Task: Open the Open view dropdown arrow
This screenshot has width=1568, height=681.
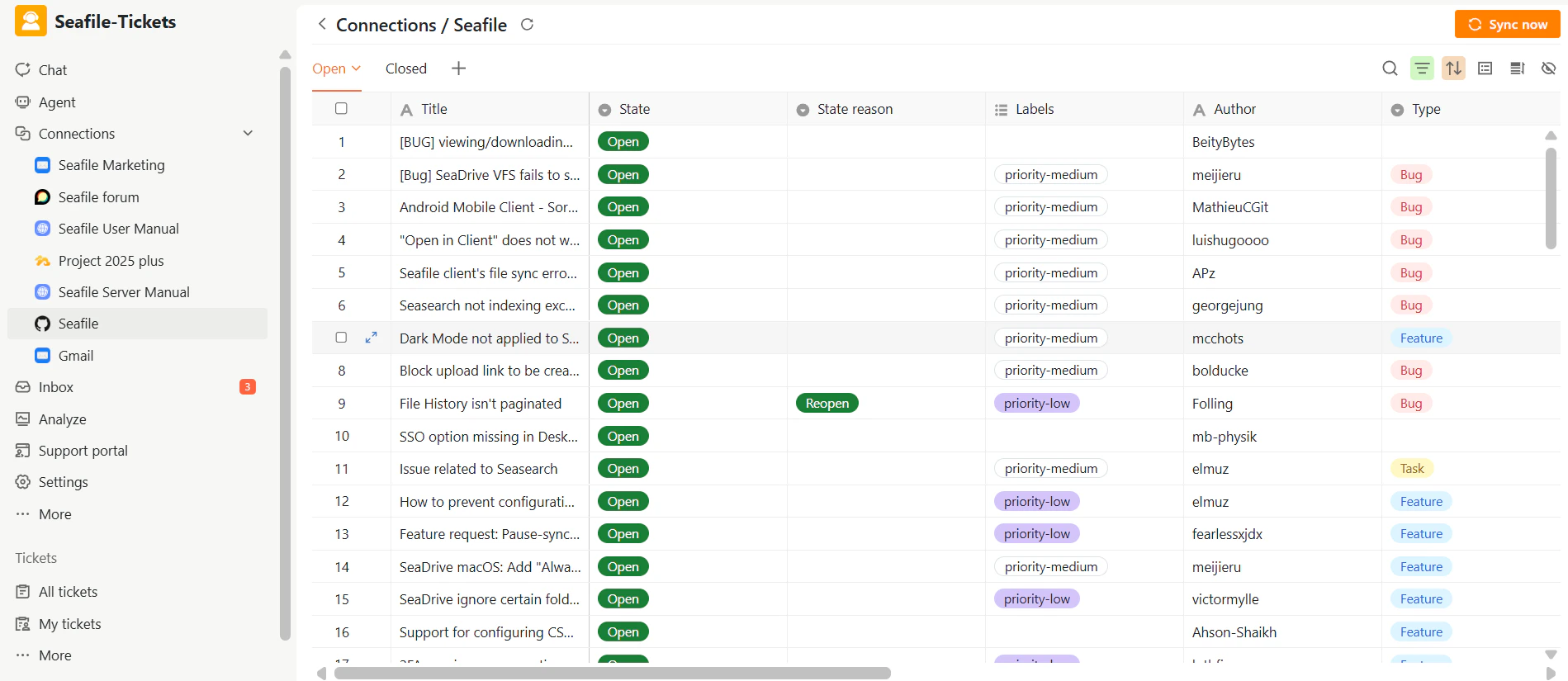Action: point(357,69)
